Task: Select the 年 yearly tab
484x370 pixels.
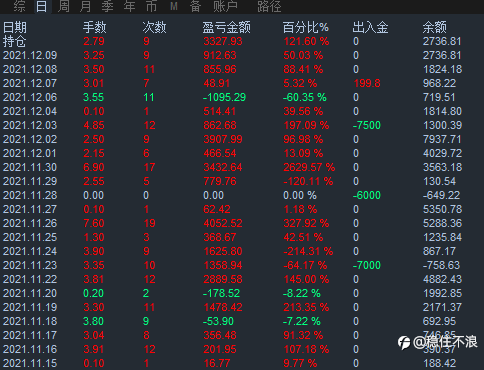Action: (129, 6)
